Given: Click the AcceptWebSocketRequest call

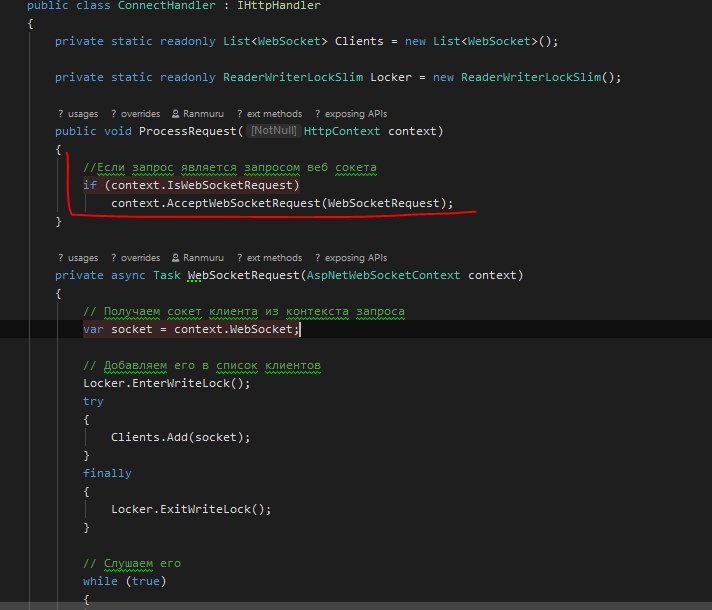Looking at the screenshot, I should [x=243, y=203].
